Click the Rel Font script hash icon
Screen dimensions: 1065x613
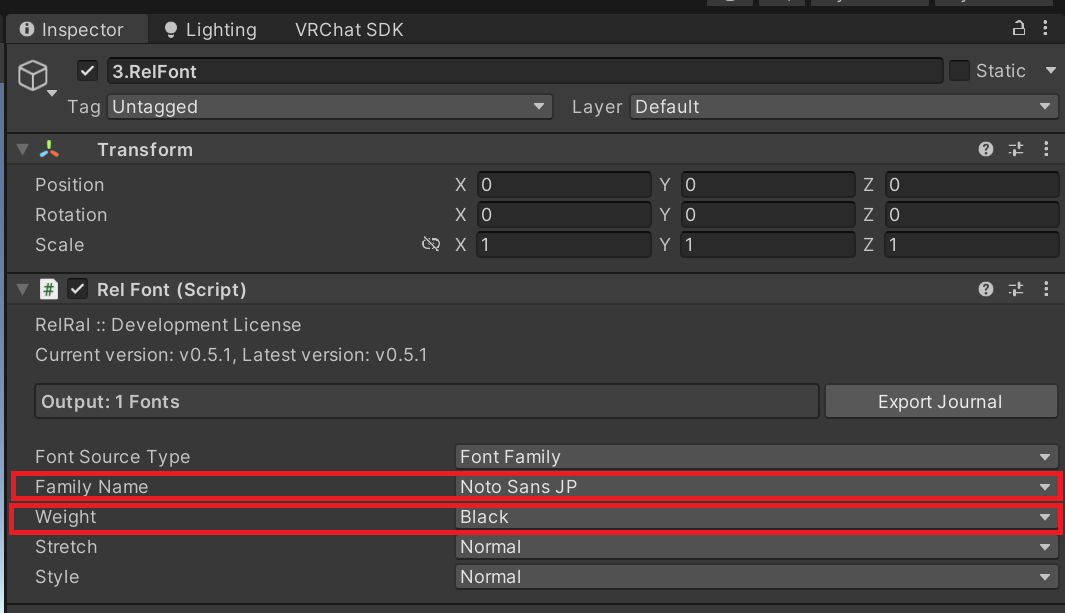click(x=48, y=290)
